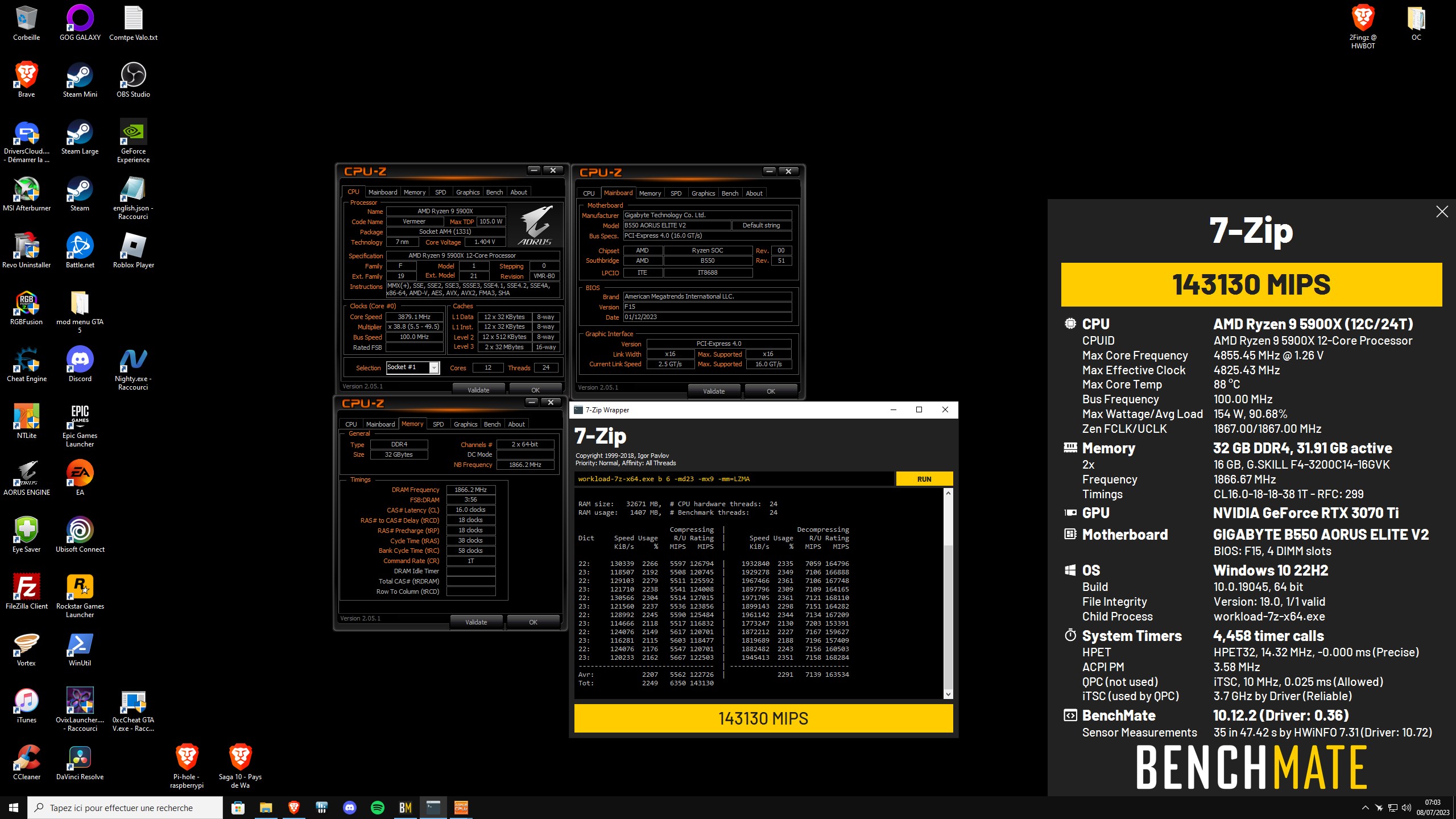Click the 4,458 timer calls text in BenchMate
Viewport: 1456px width, 819px height.
[x=1268, y=636]
